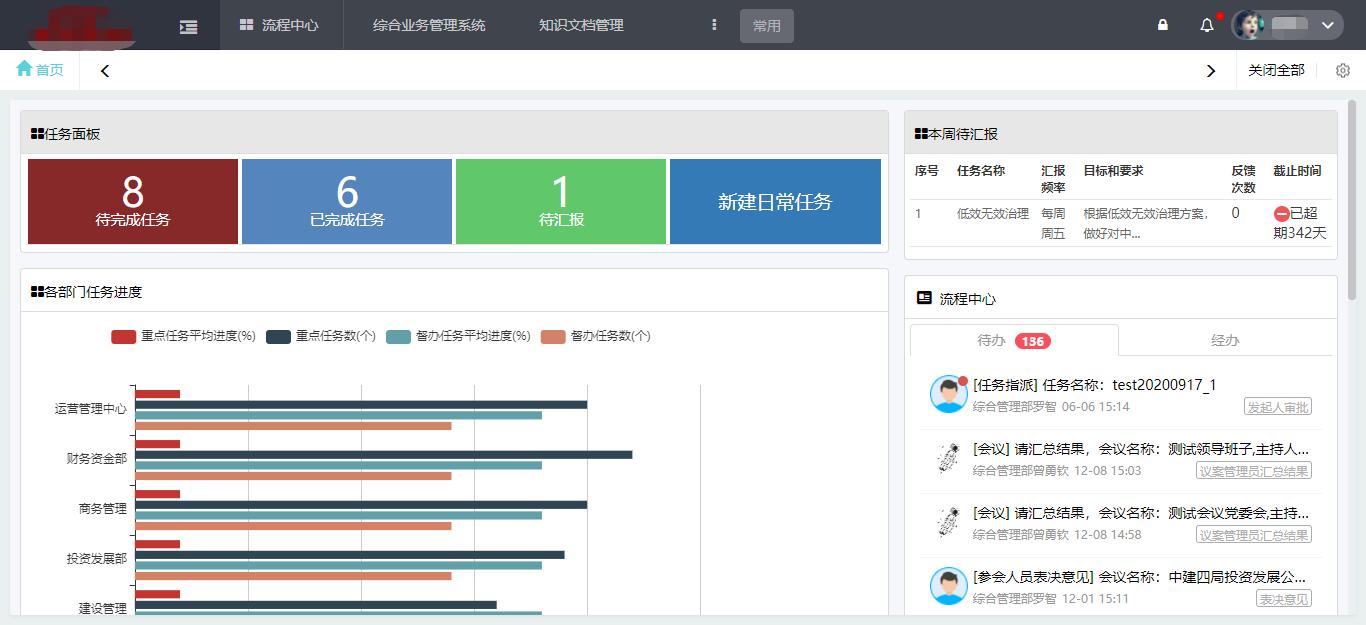Click the 新建日常任务 button
The width and height of the screenshot is (1366, 625).
(x=775, y=201)
